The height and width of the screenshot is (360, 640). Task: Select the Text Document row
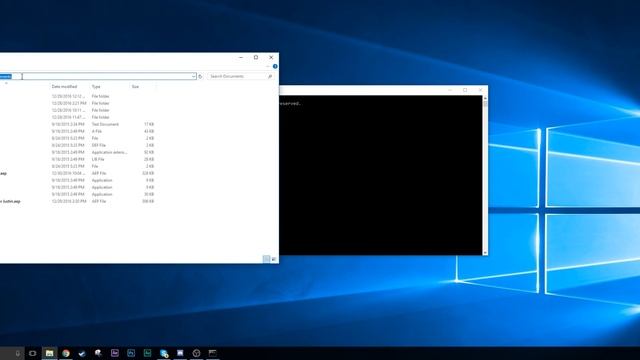point(78,124)
